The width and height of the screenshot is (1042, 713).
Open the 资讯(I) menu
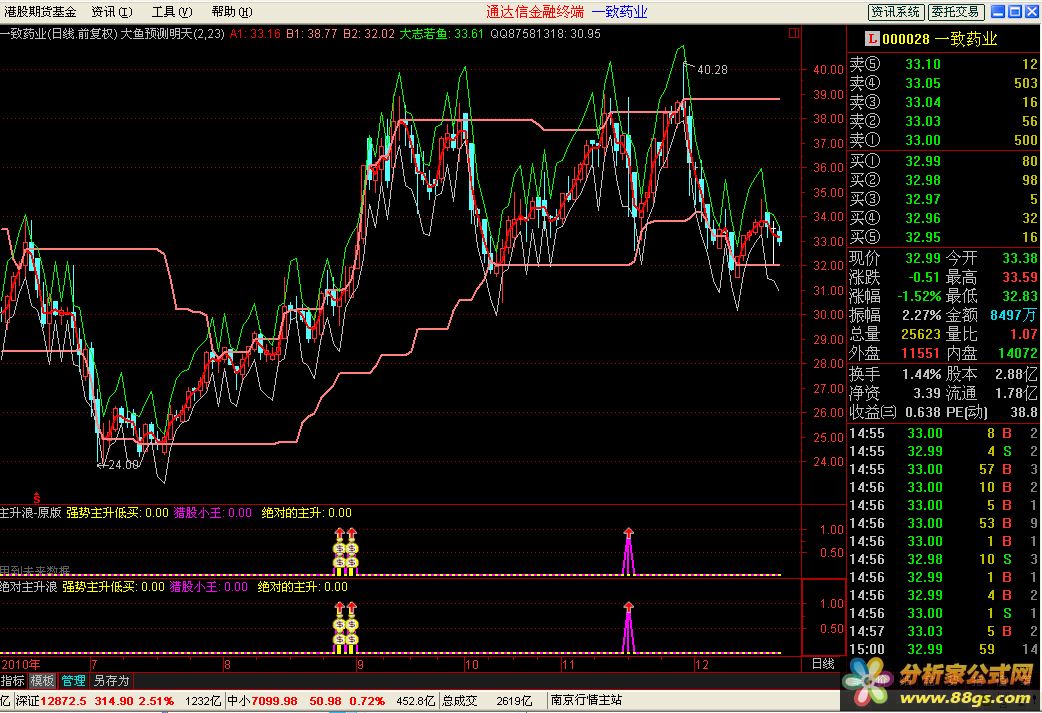coord(112,11)
